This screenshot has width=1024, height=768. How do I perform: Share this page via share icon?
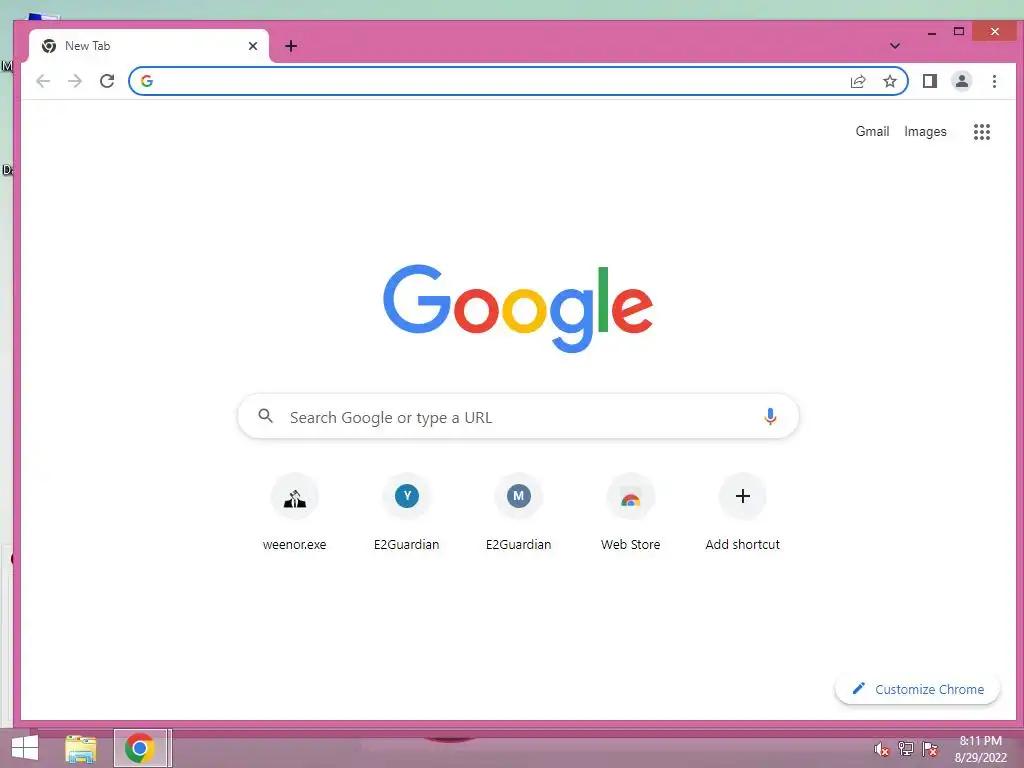pos(858,81)
